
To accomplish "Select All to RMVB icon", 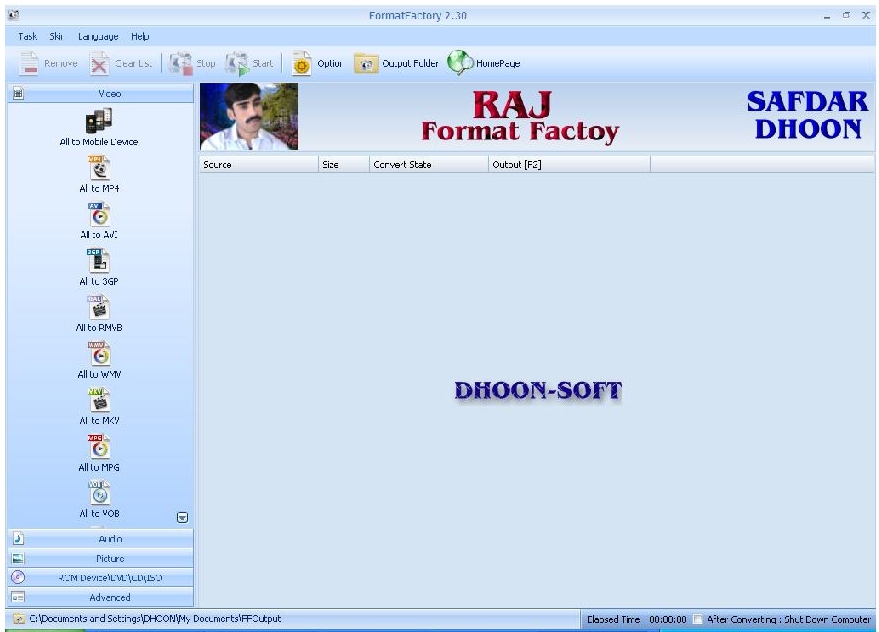I will click(99, 307).
